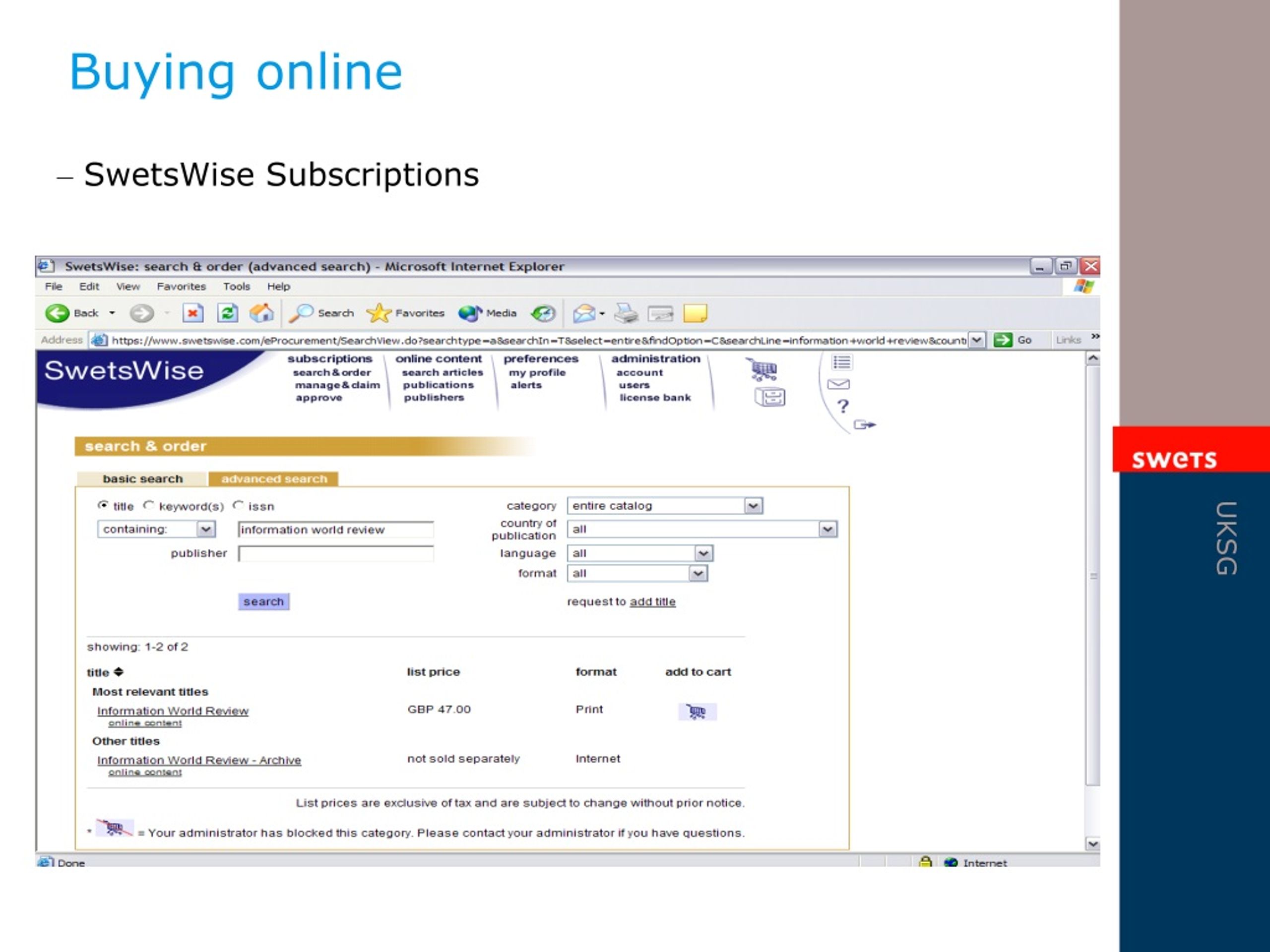1270x952 pixels.
Task: Open the Edit menu
Action: tap(89, 287)
